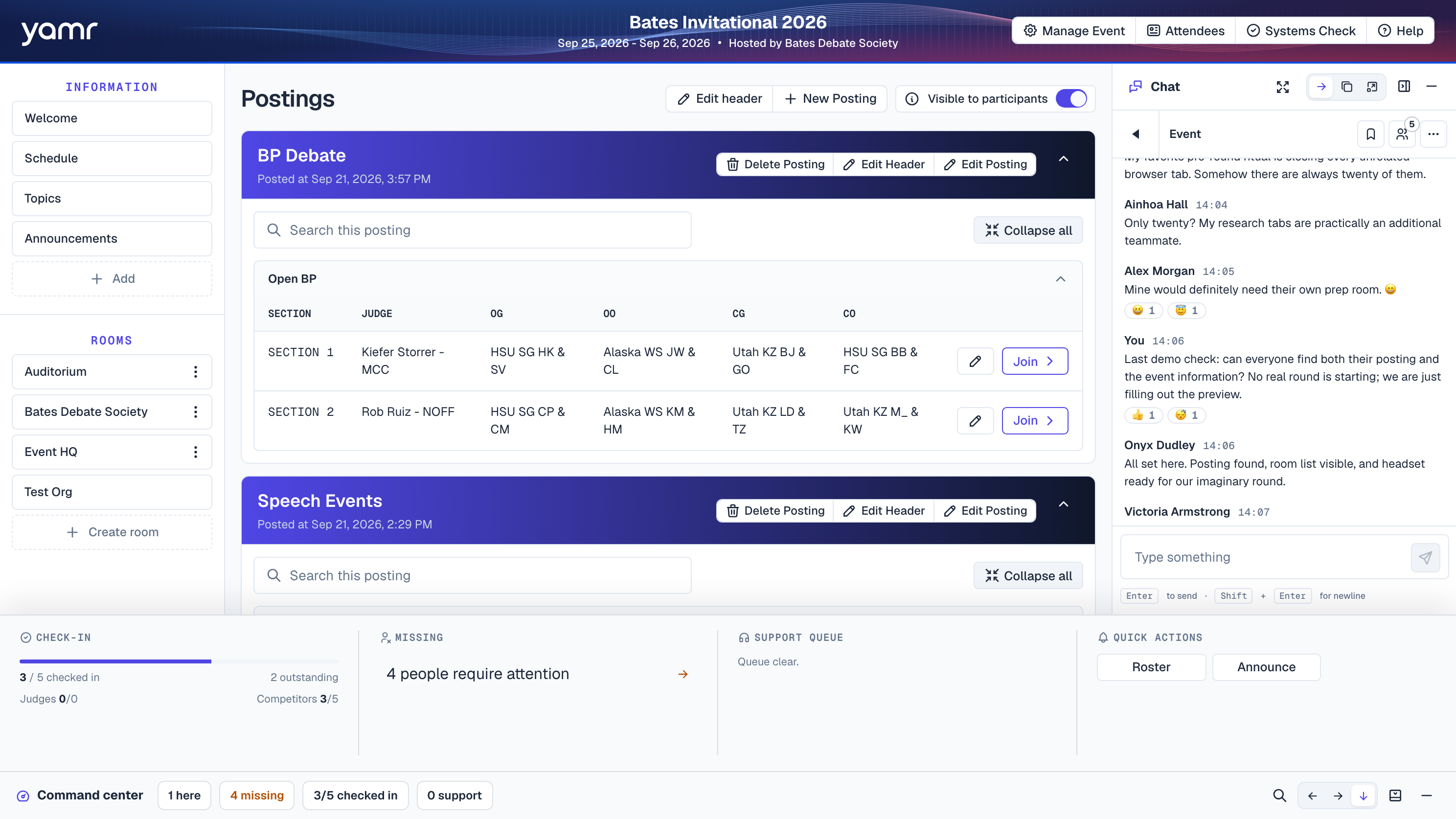The width and height of the screenshot is (1456, 819).
Task: Open the Schedule information page
Action: click(x=112, y=158)
